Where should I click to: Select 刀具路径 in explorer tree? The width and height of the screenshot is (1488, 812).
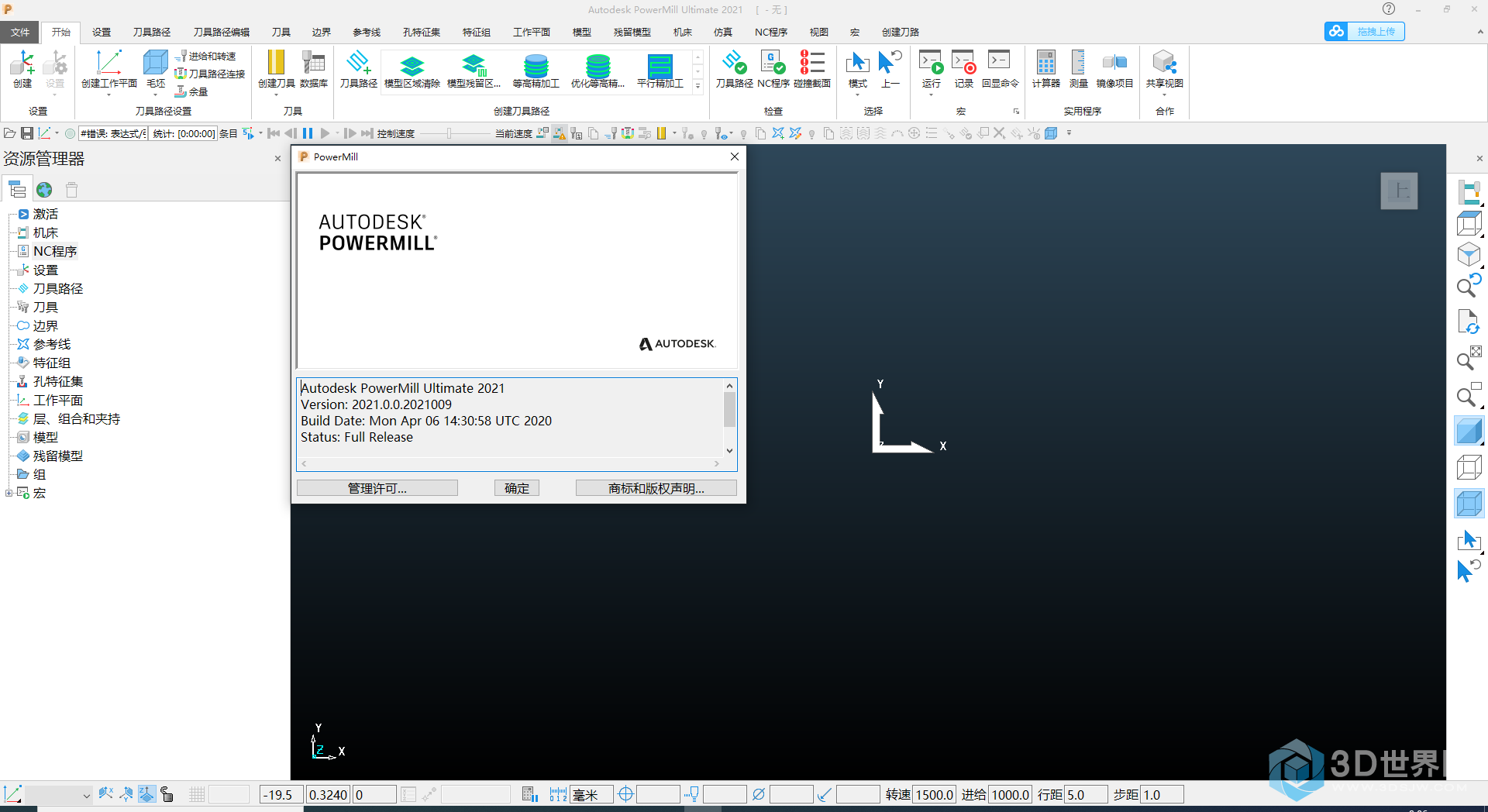pyautogui.click(x=58, y=288)
